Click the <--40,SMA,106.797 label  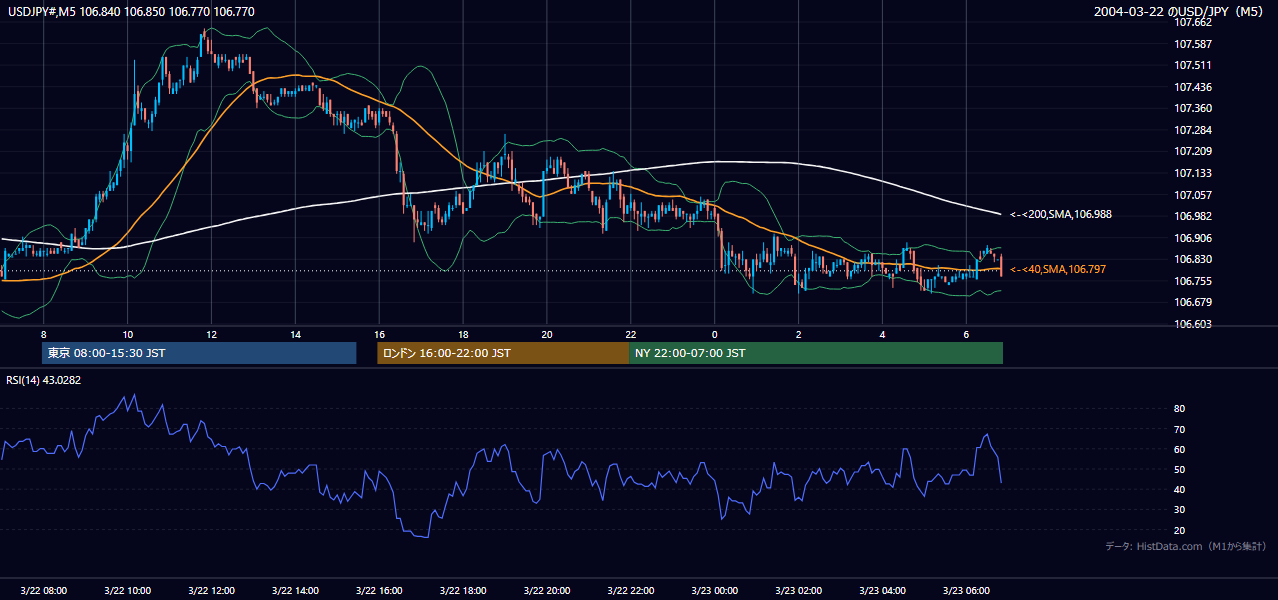(x=1057, y=269)
